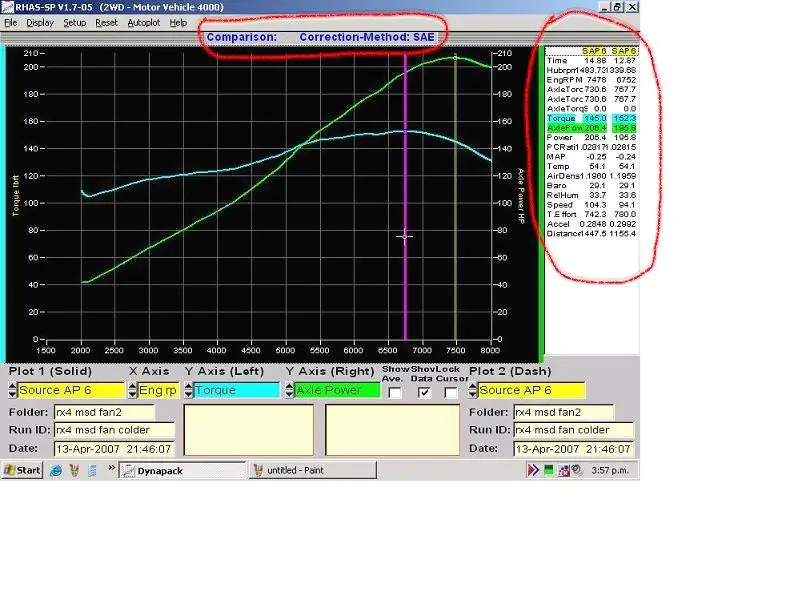Open the Help menu
The height and width of the screenshot is (608, 810).
178,23
